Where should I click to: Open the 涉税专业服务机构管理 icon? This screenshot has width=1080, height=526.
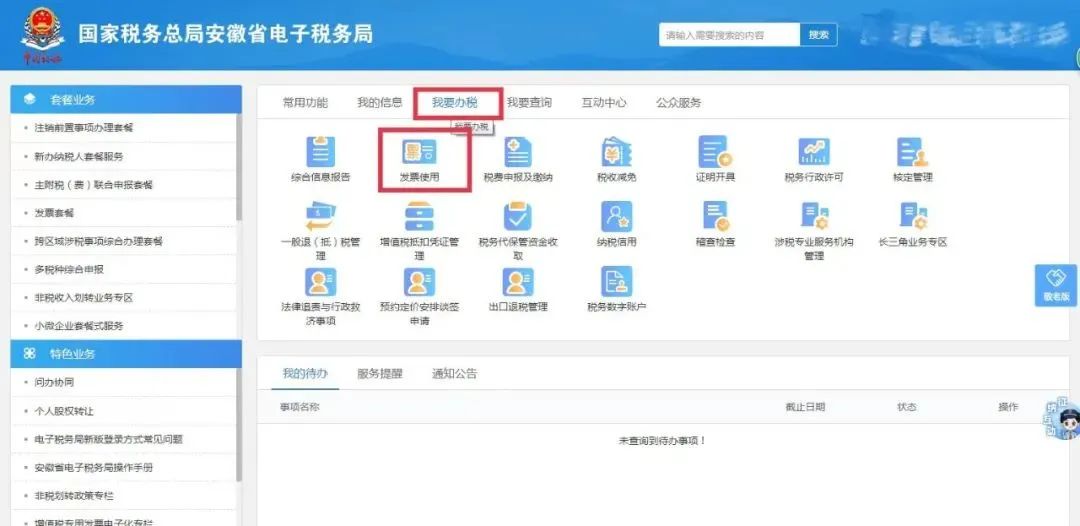(x=814, y=216)
